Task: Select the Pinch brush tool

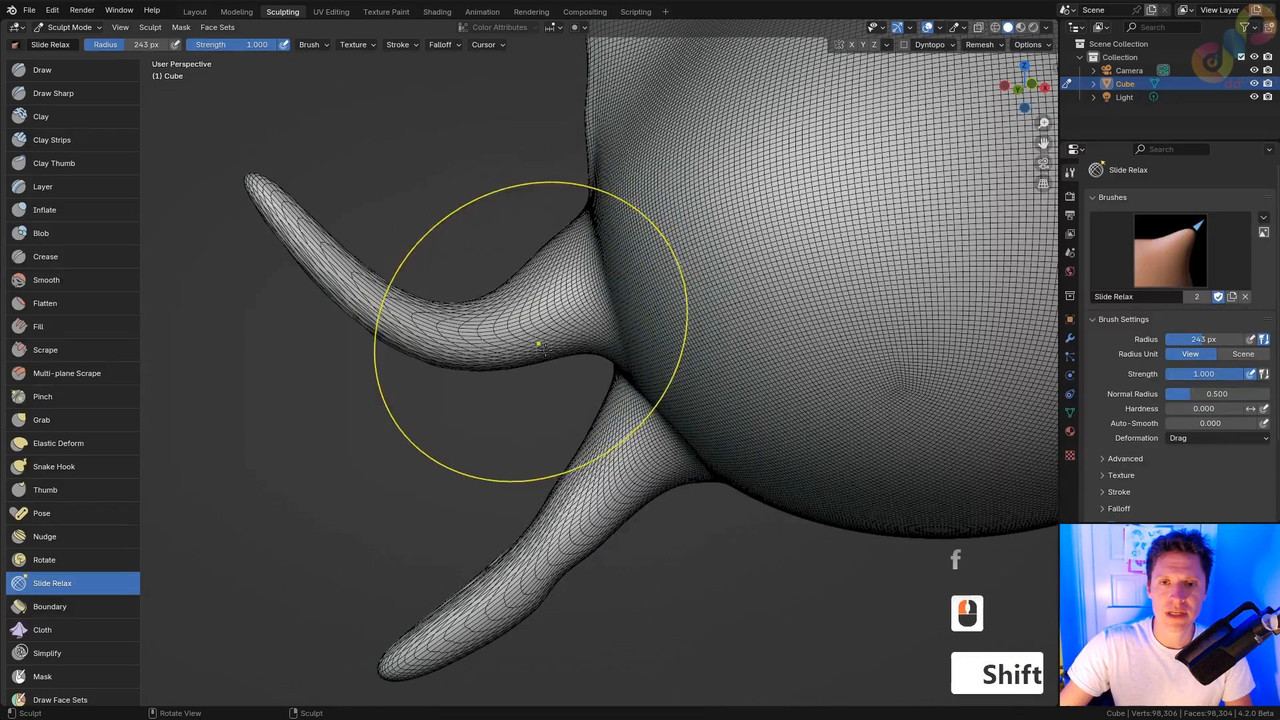Action: [x=72, y=396]
